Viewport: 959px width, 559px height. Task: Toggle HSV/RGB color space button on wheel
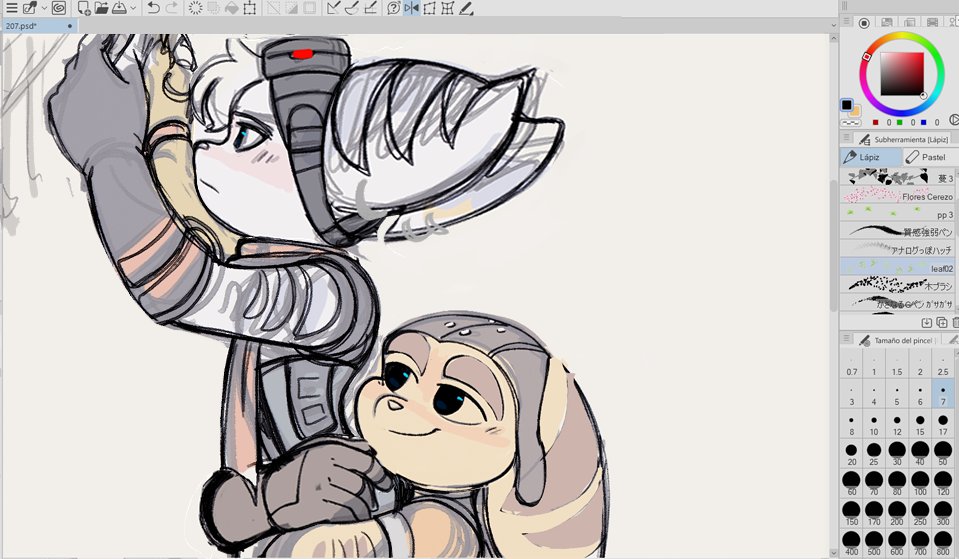click(953, 120)
